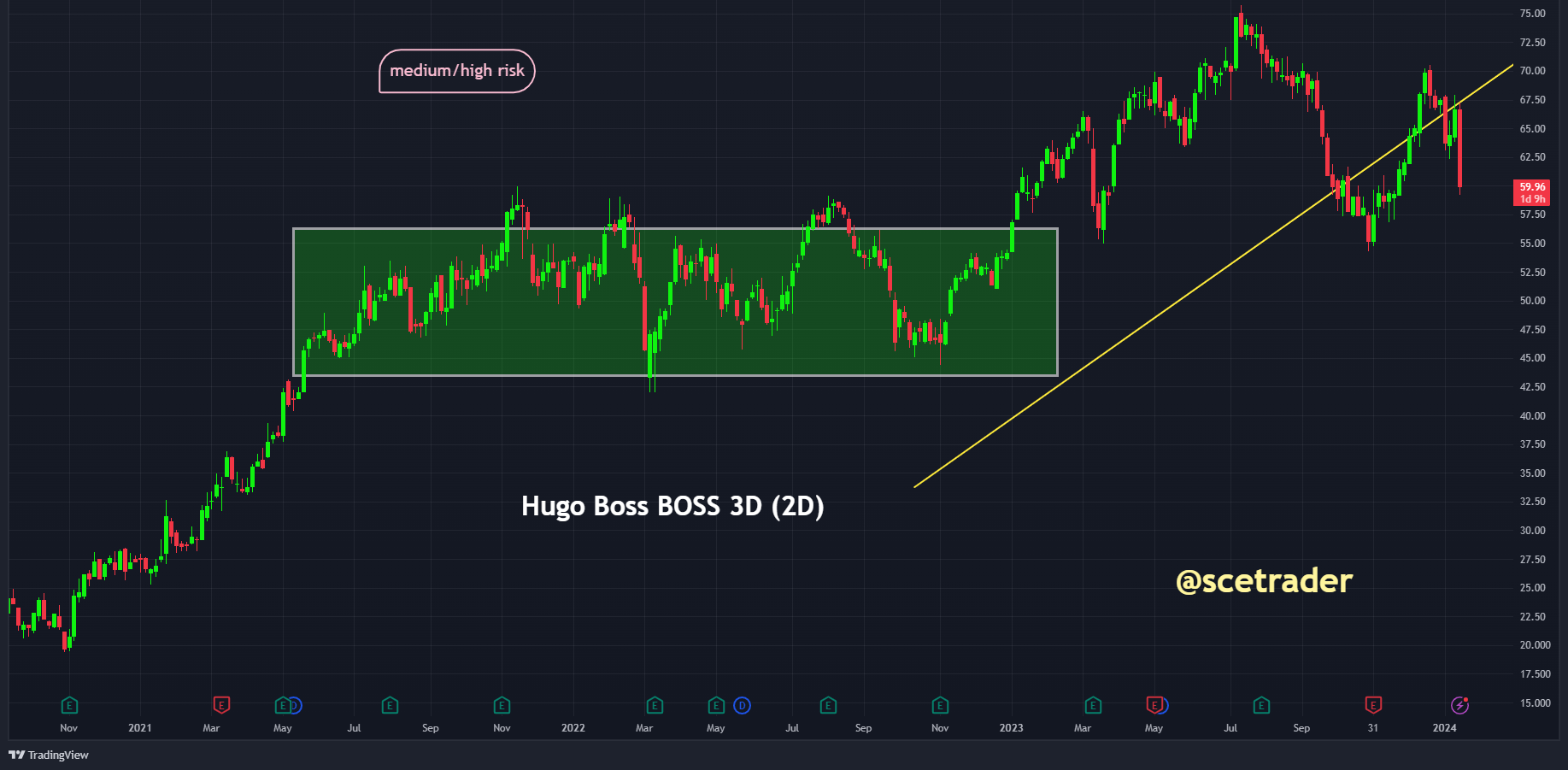Select the yellow ascending trend line

(1213, 276)
